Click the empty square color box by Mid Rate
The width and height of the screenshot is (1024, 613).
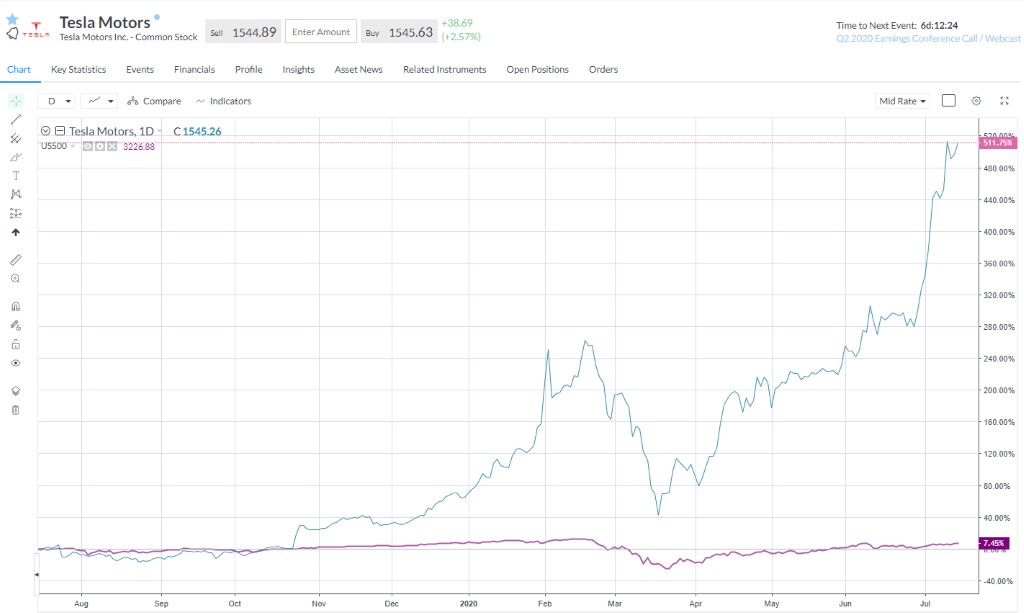948,101
